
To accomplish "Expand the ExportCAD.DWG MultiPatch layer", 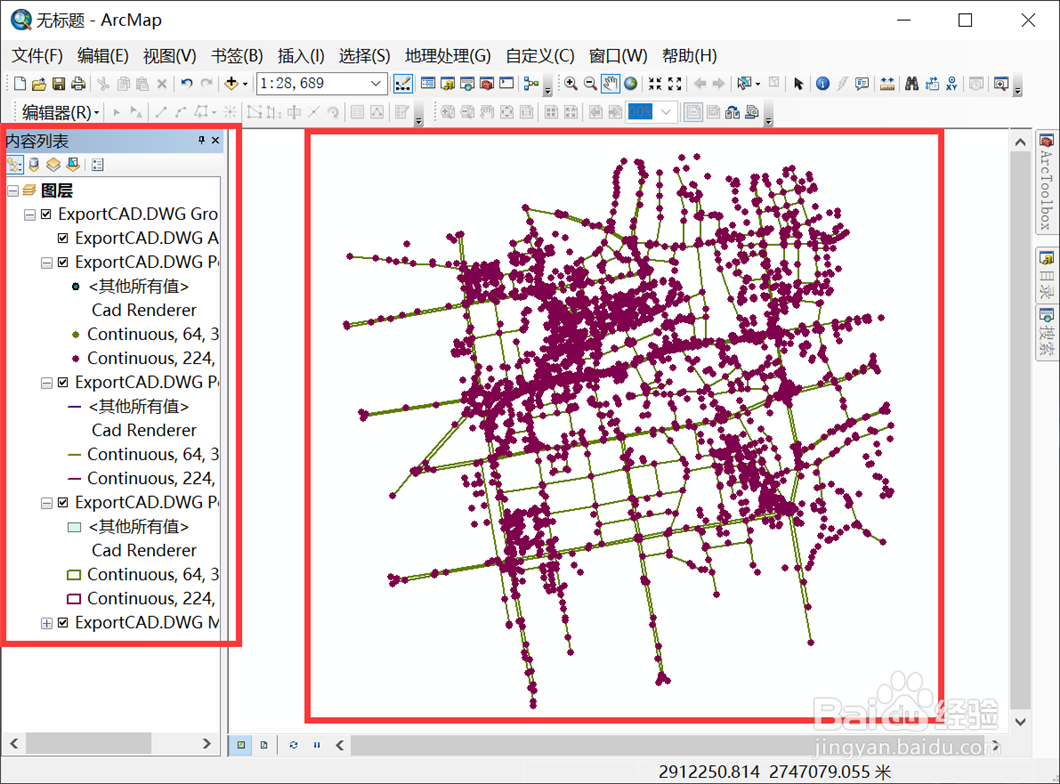I will [47, 623].
